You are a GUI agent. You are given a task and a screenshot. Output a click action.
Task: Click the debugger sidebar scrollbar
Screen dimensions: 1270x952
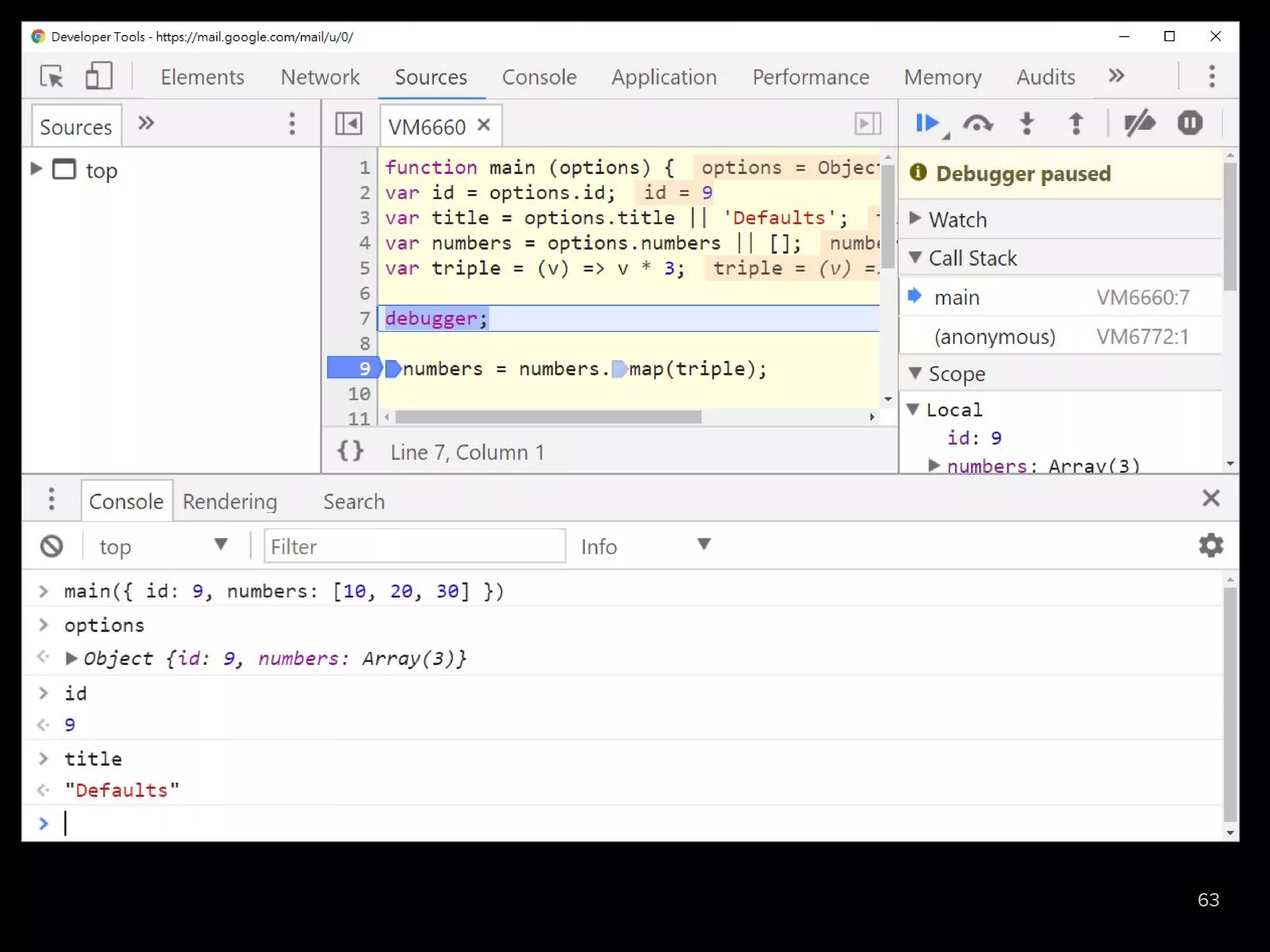tap(1230, 227)
